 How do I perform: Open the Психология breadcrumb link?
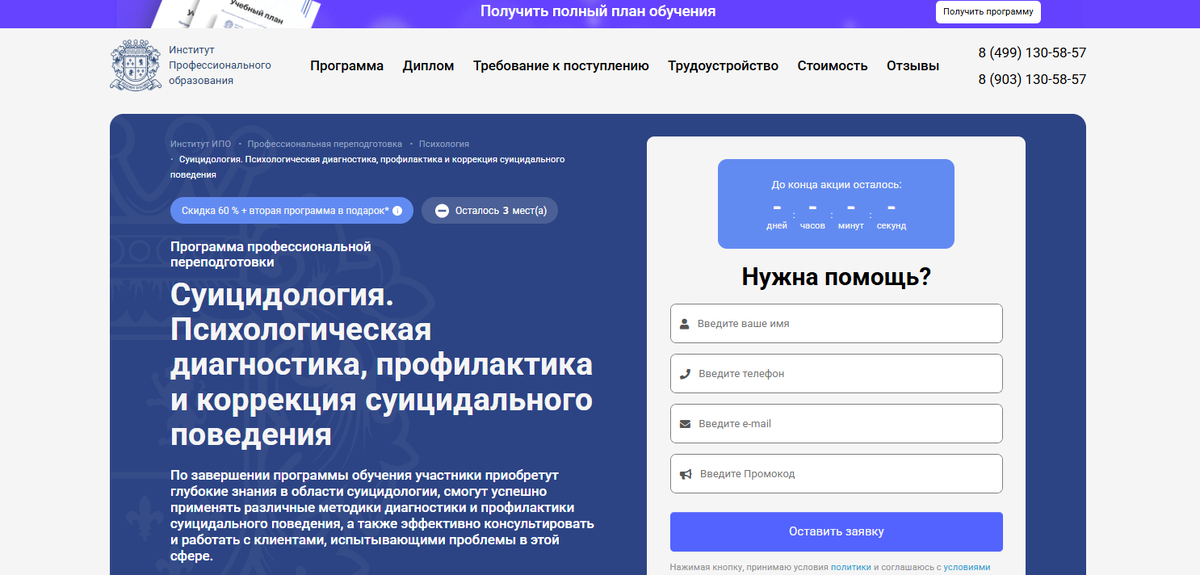(x=444, y=144)
